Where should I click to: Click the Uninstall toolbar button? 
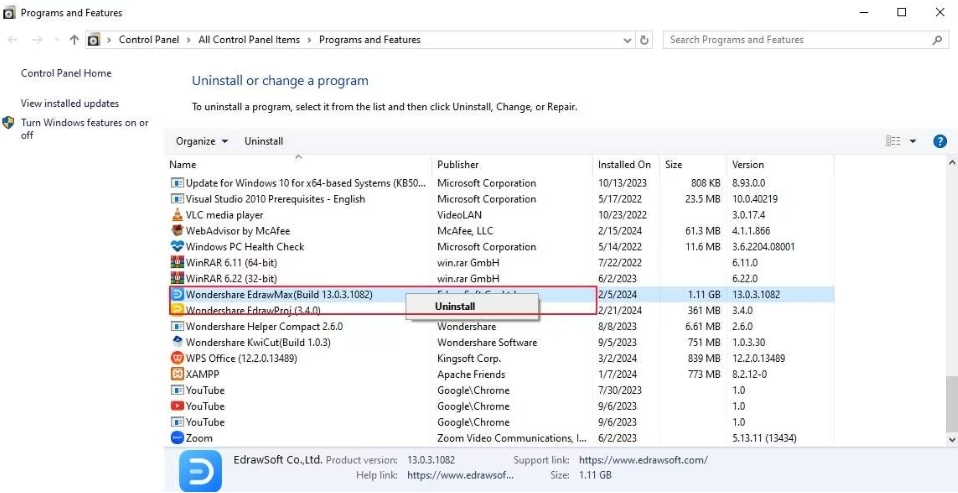[x=264, y=141]
